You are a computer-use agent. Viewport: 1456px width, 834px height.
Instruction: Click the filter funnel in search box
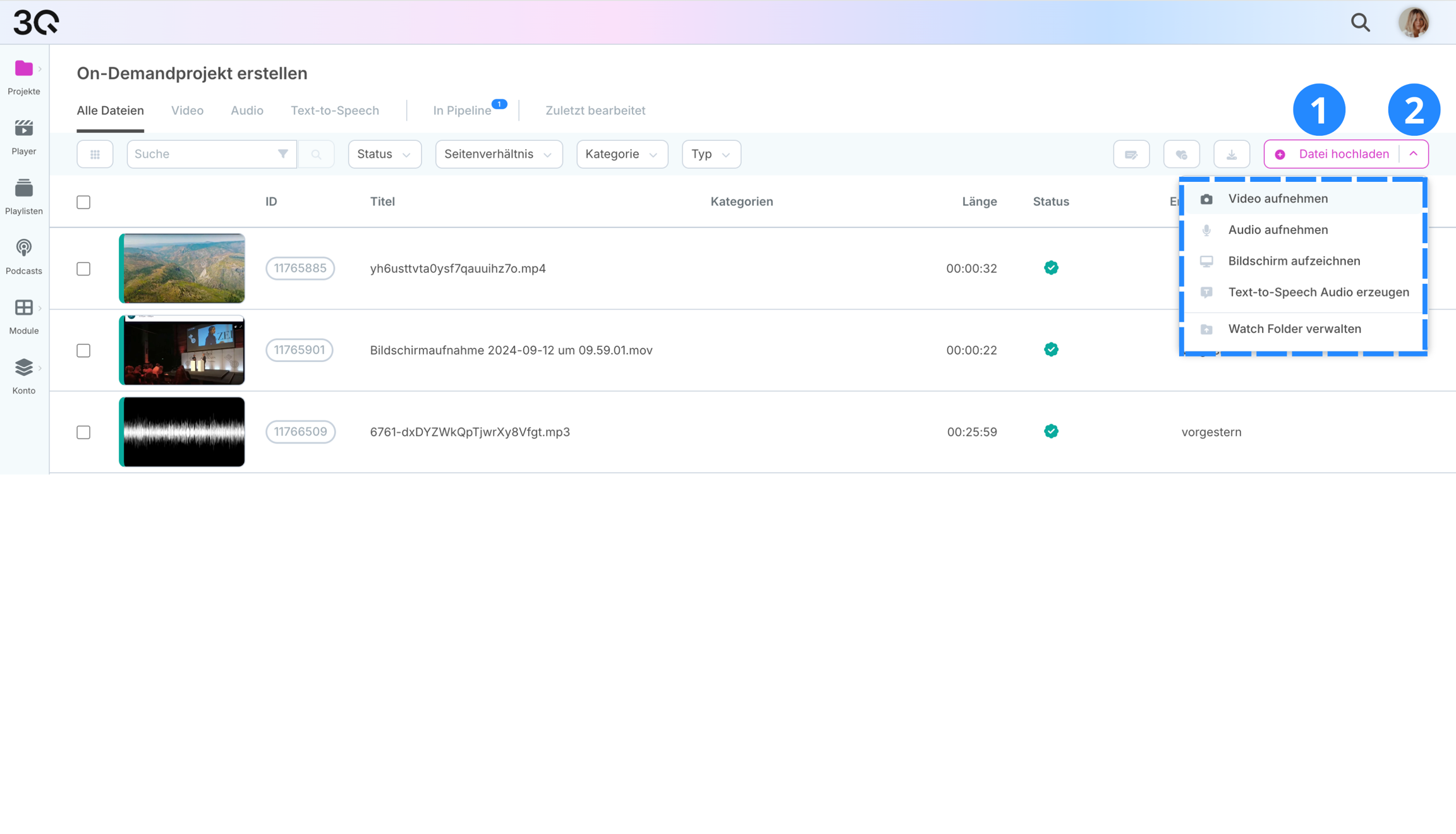[282, 154]
